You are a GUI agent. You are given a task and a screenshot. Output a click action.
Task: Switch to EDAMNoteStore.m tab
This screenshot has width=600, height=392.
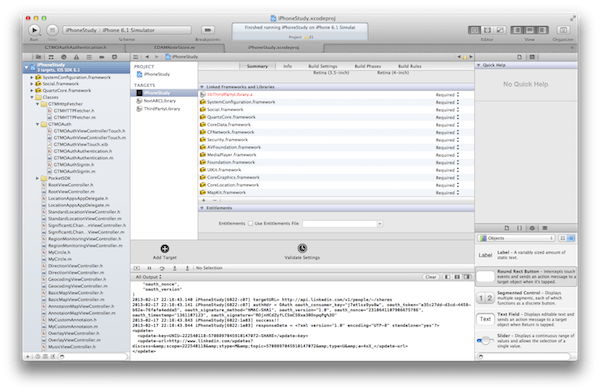(174, 47)
